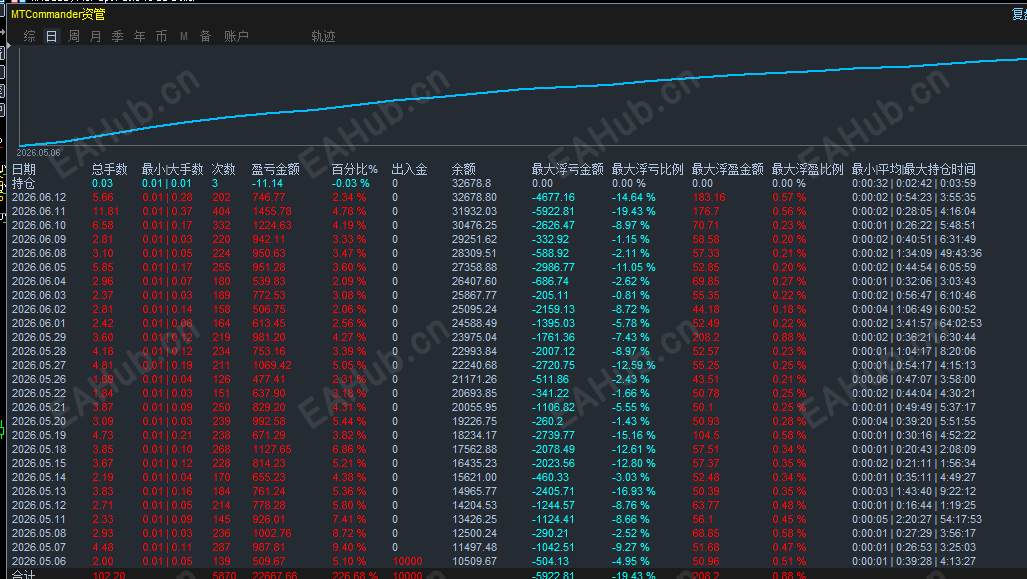Select the 2026.05.19 date row
Screen dimensions: 1027x579
tap(494, 436)
